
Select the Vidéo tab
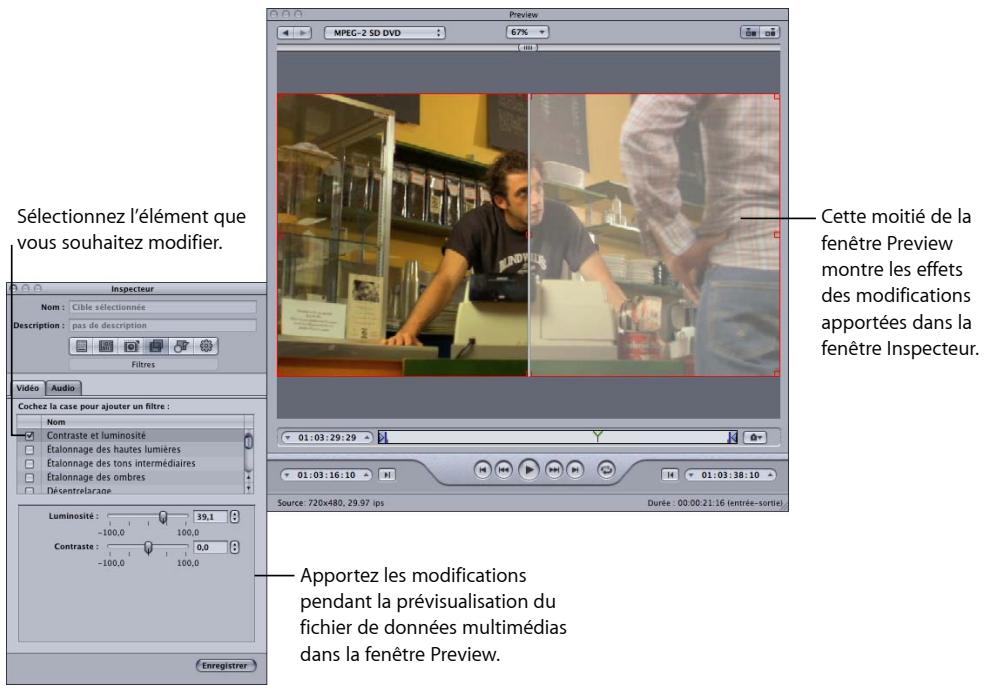pos(32,387)
